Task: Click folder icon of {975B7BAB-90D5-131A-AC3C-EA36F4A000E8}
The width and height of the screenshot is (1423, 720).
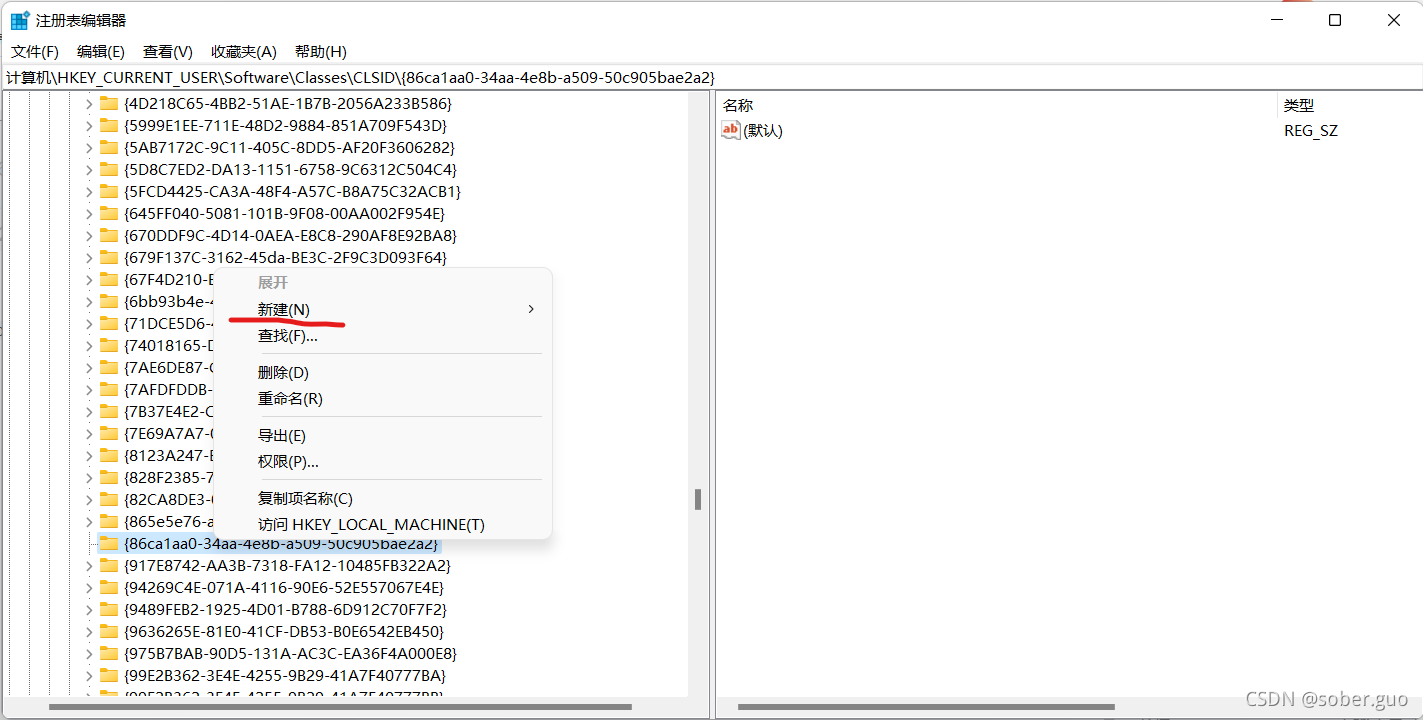Action: 109,653
